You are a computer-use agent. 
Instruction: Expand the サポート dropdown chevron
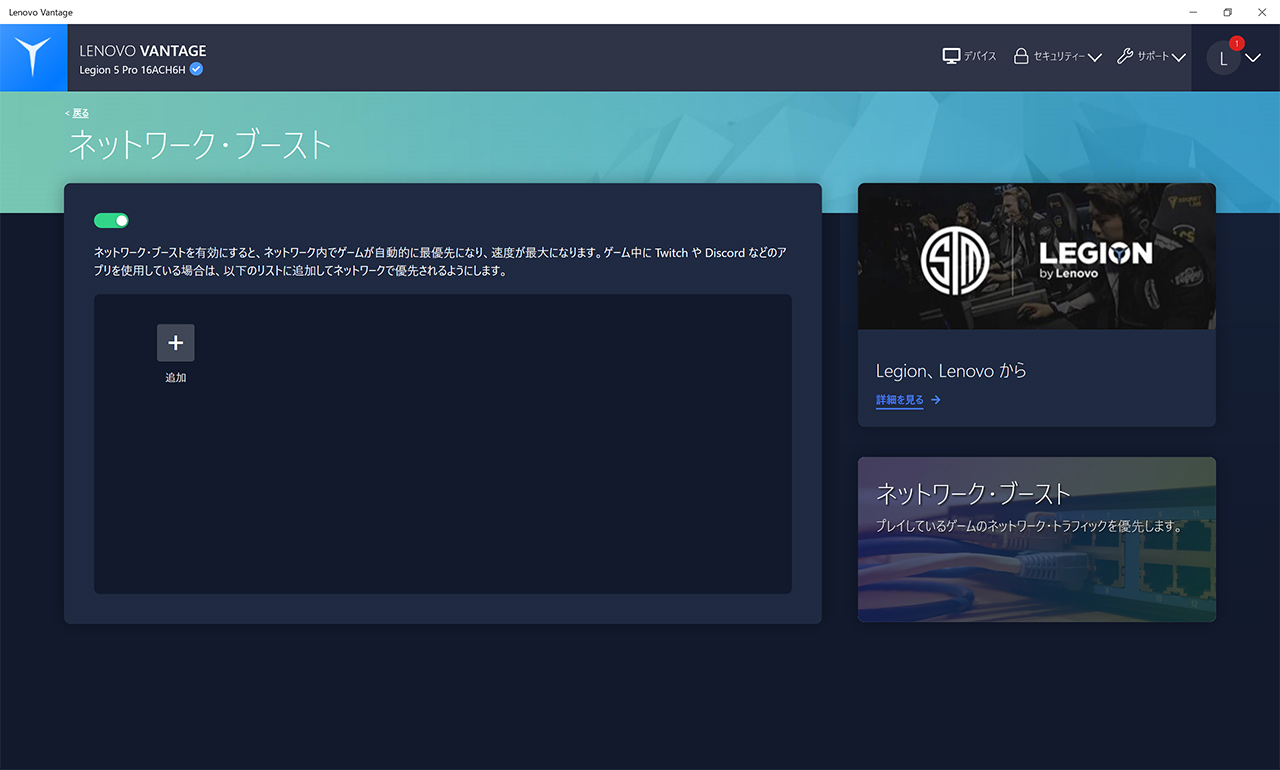(1178, 58)
